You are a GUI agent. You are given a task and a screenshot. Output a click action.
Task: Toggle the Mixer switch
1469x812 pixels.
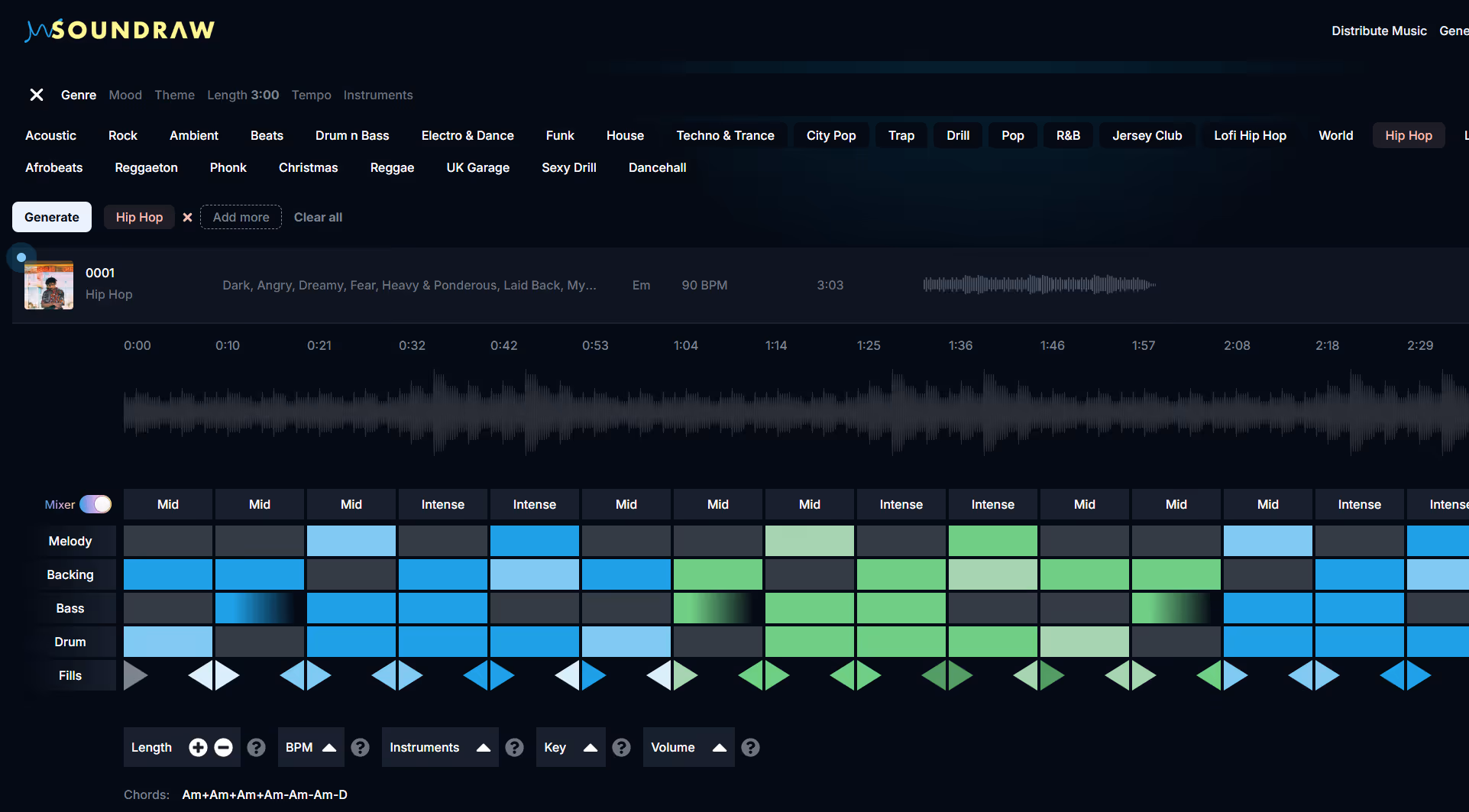point(95,504)
